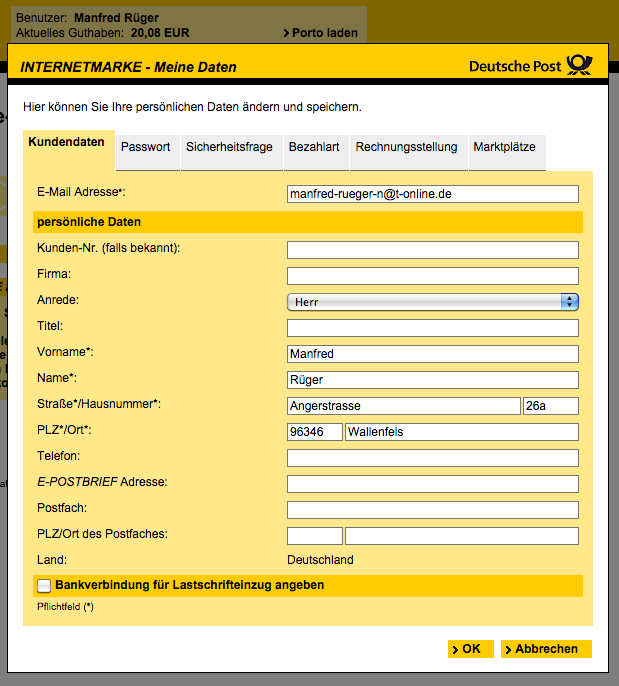
Task: Click the Deutsche Post horn logo
Action: click(x=579, y=66)
